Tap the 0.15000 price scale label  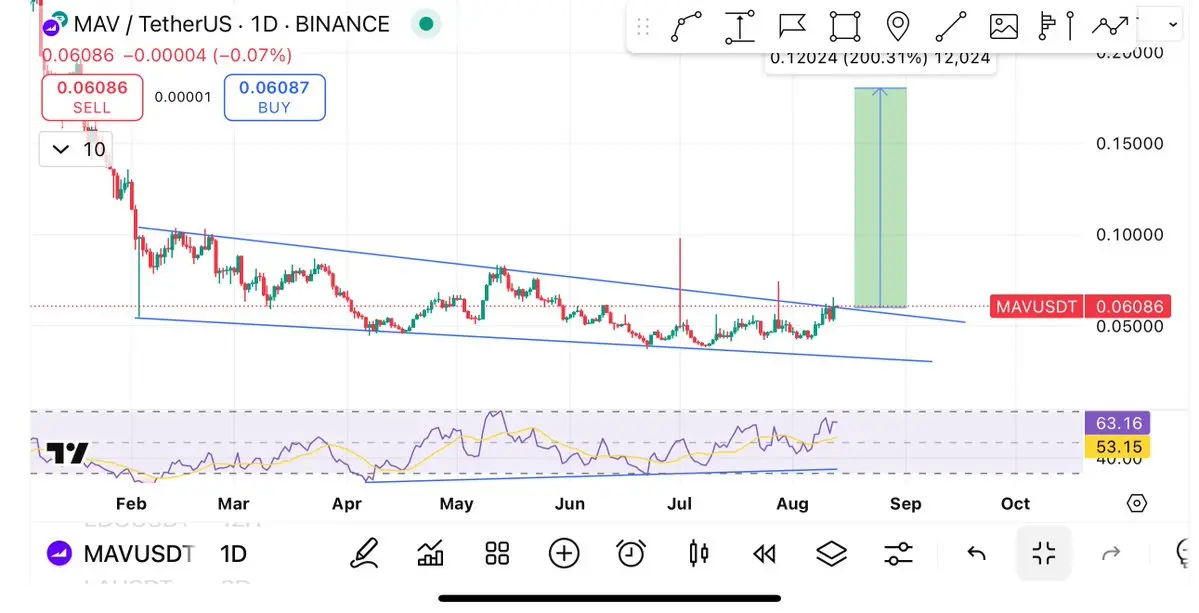click(1129, 144)
